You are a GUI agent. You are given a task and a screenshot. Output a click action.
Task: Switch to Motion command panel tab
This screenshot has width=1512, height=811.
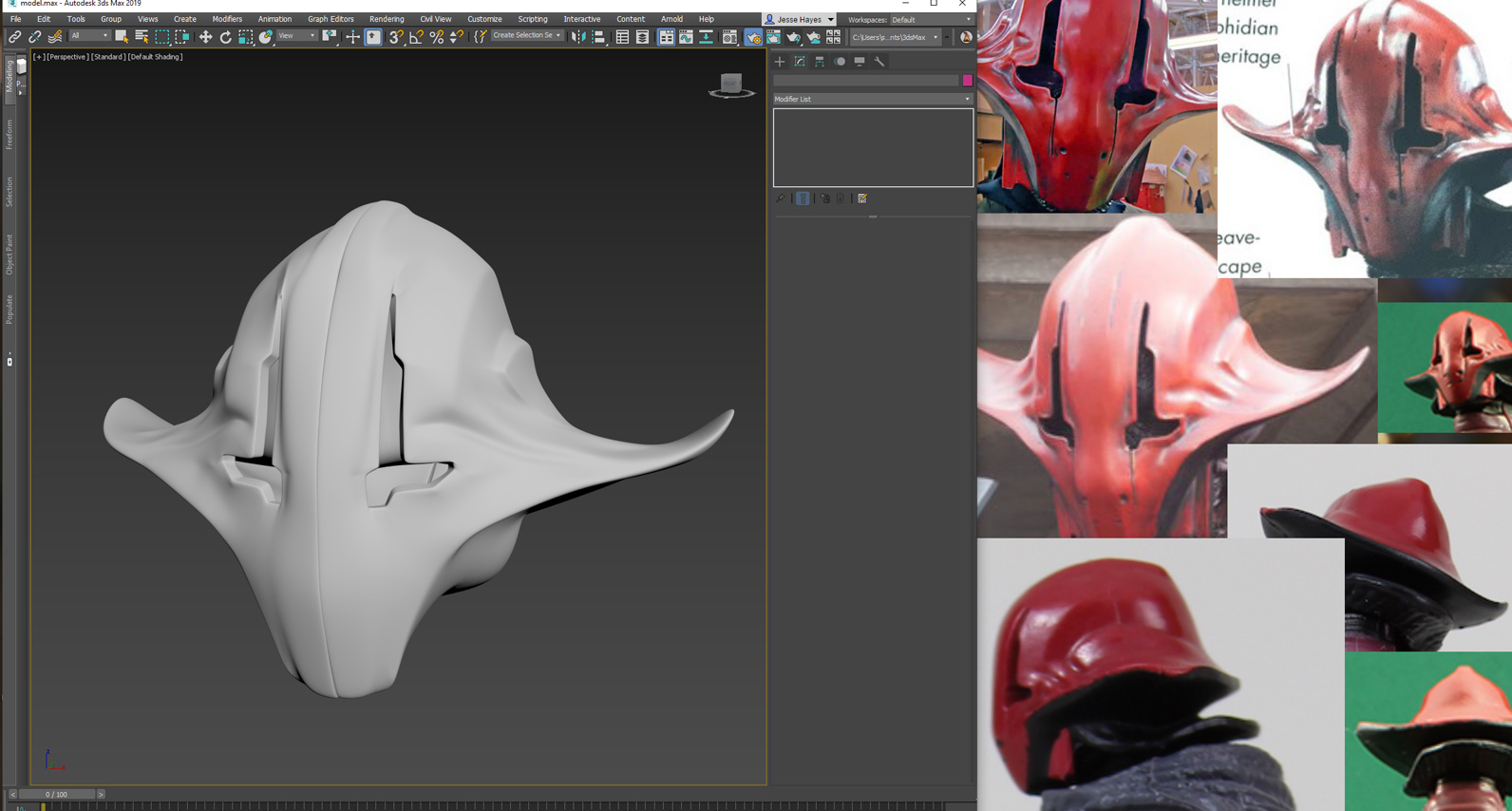[840, 62]
